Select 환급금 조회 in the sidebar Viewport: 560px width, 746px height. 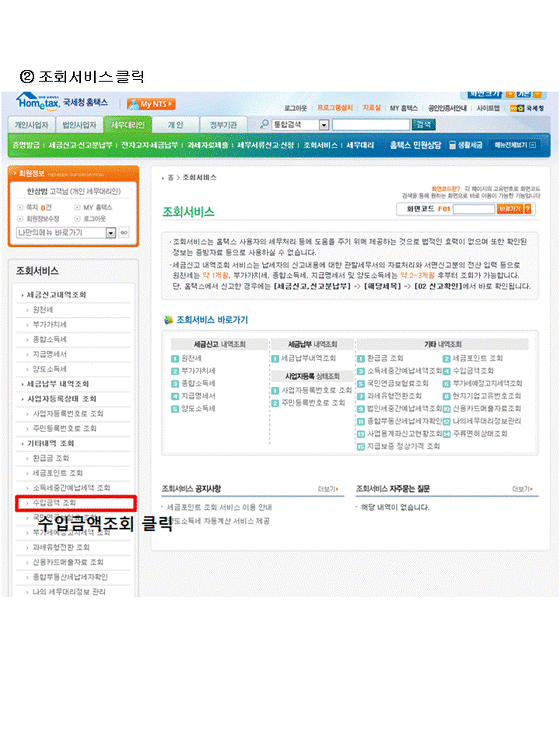click(x=50, y=458)
